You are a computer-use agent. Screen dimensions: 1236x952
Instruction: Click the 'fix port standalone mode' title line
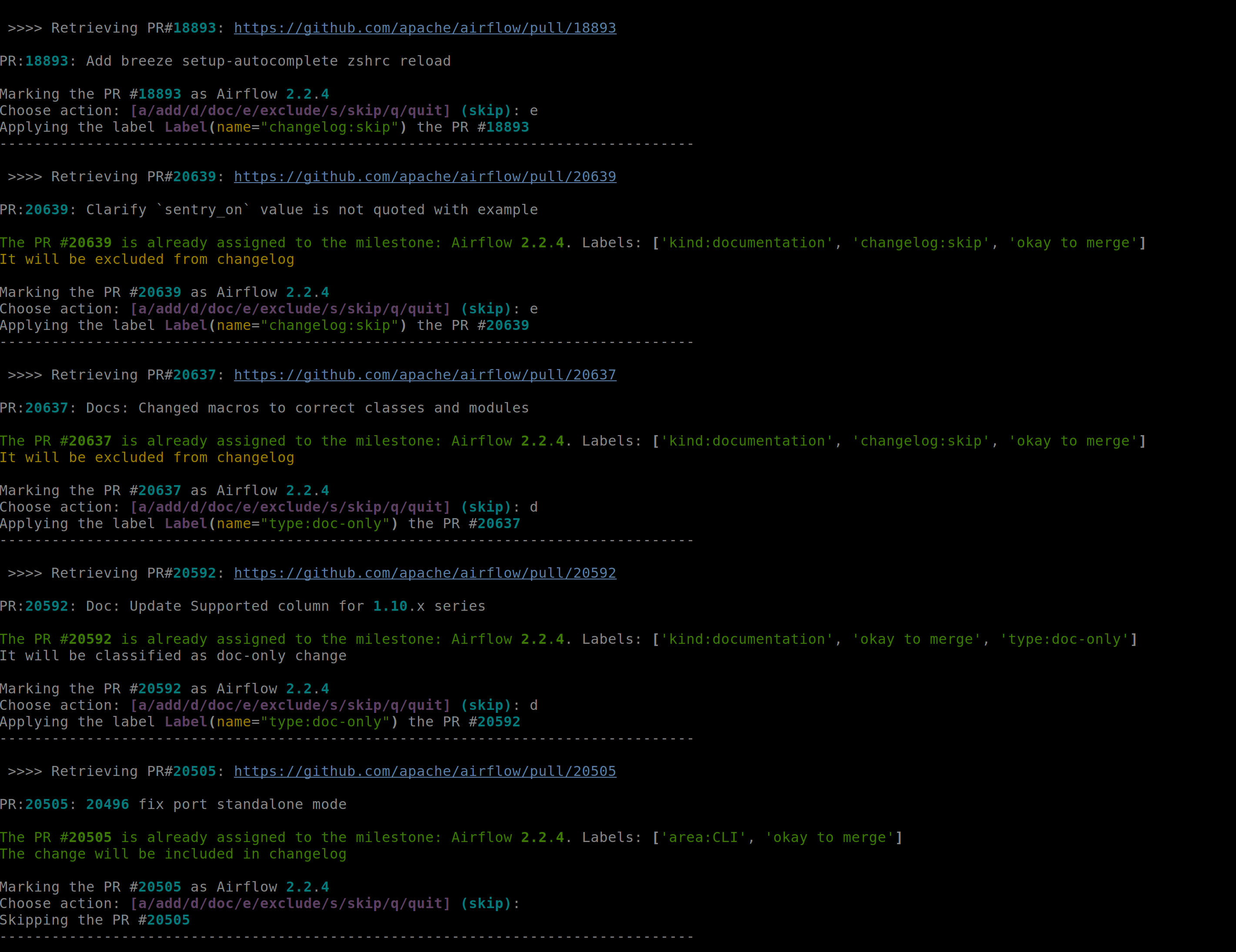(x=242, y=804)
